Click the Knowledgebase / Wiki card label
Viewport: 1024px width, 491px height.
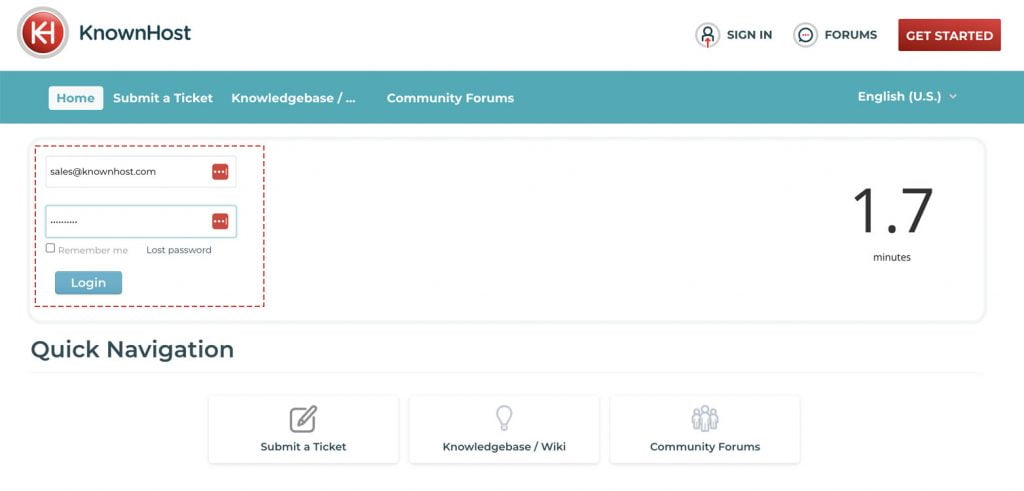(504, 447)
